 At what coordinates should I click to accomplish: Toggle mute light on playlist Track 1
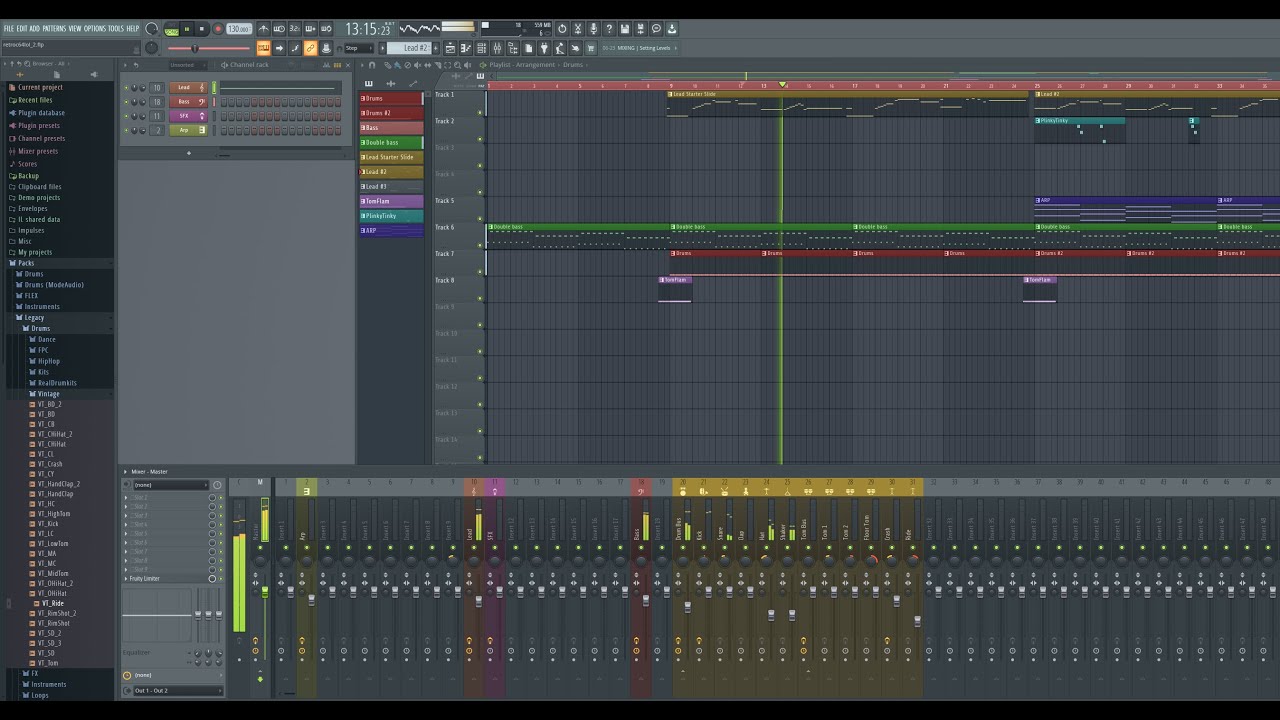pyautogui.click(x=480, y=112)
